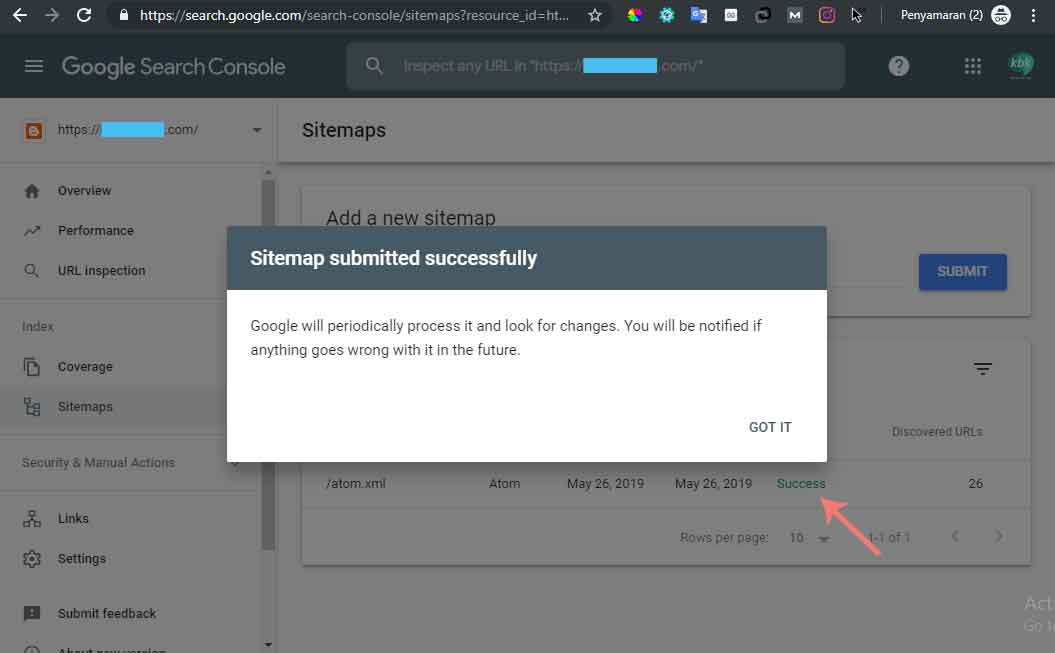
Task: Open the Google apps grid icon
Action: tap(971, 66)
